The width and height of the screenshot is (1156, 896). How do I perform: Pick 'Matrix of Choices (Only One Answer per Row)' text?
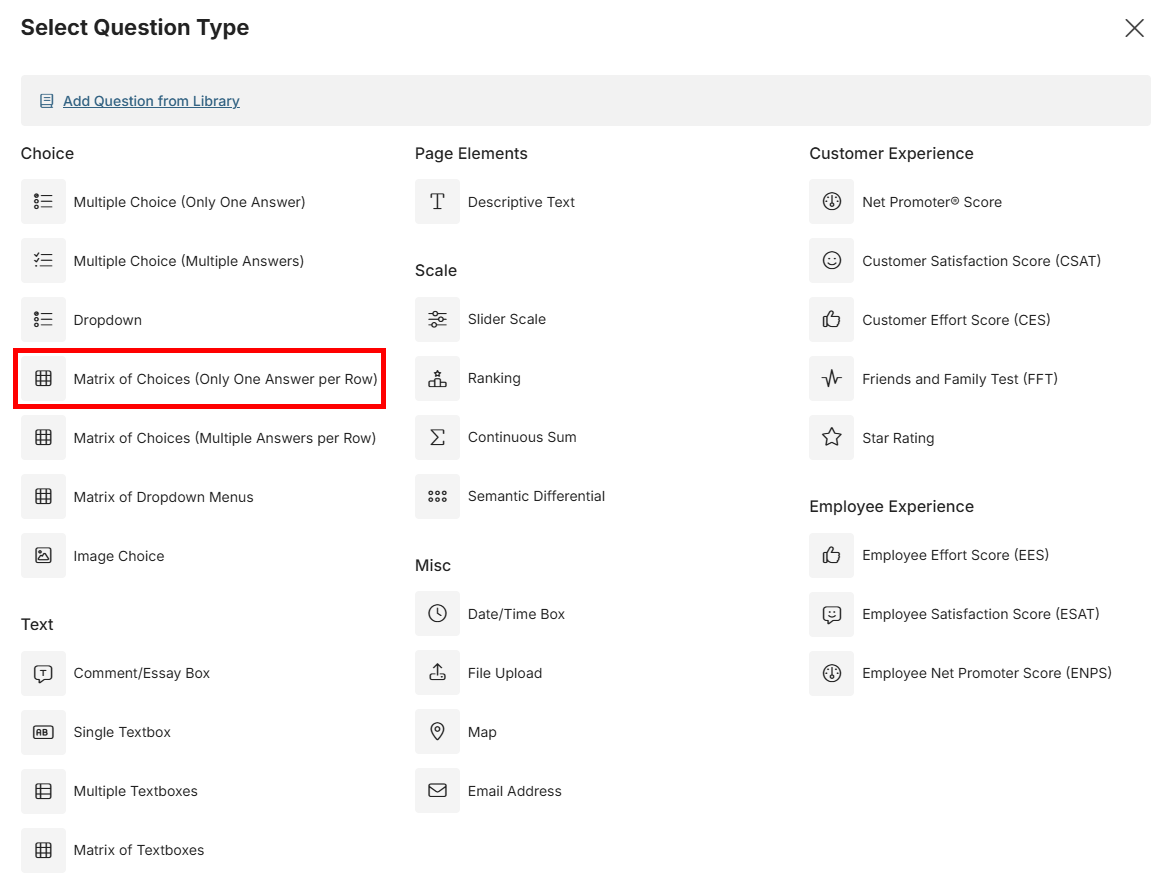[x=226, y=379]
